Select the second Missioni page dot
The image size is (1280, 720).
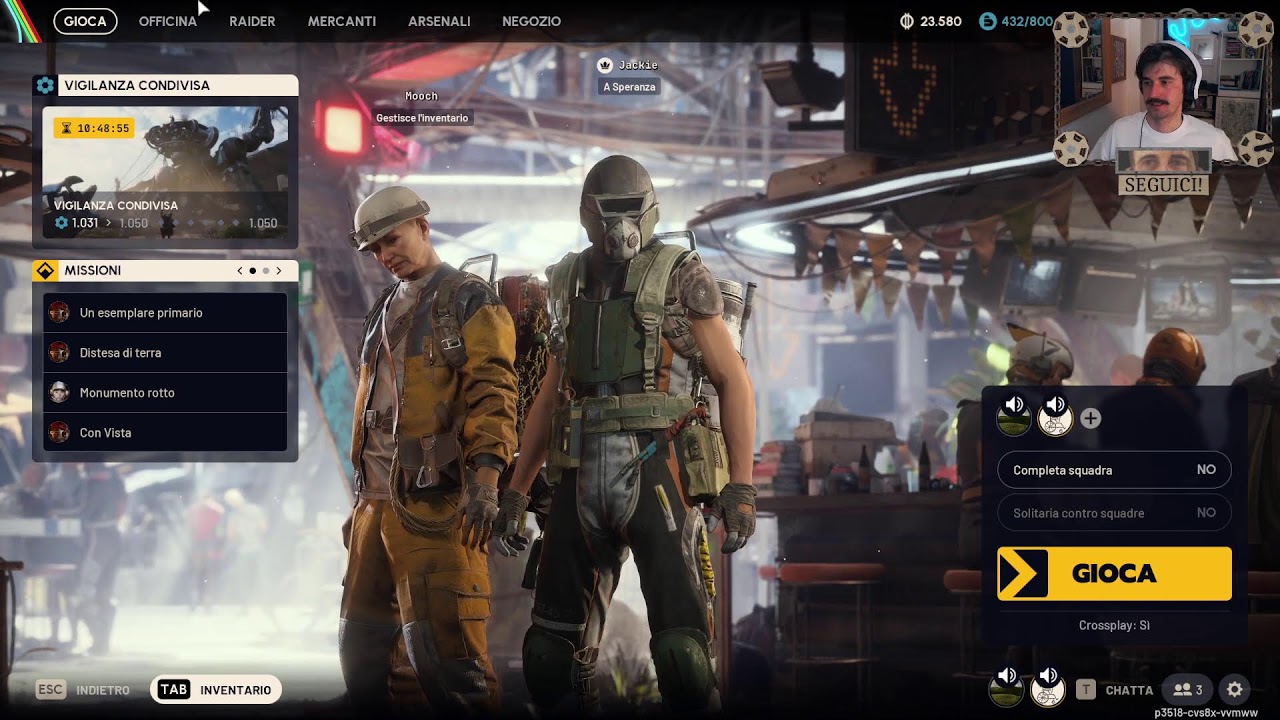[x=265, y=270]
